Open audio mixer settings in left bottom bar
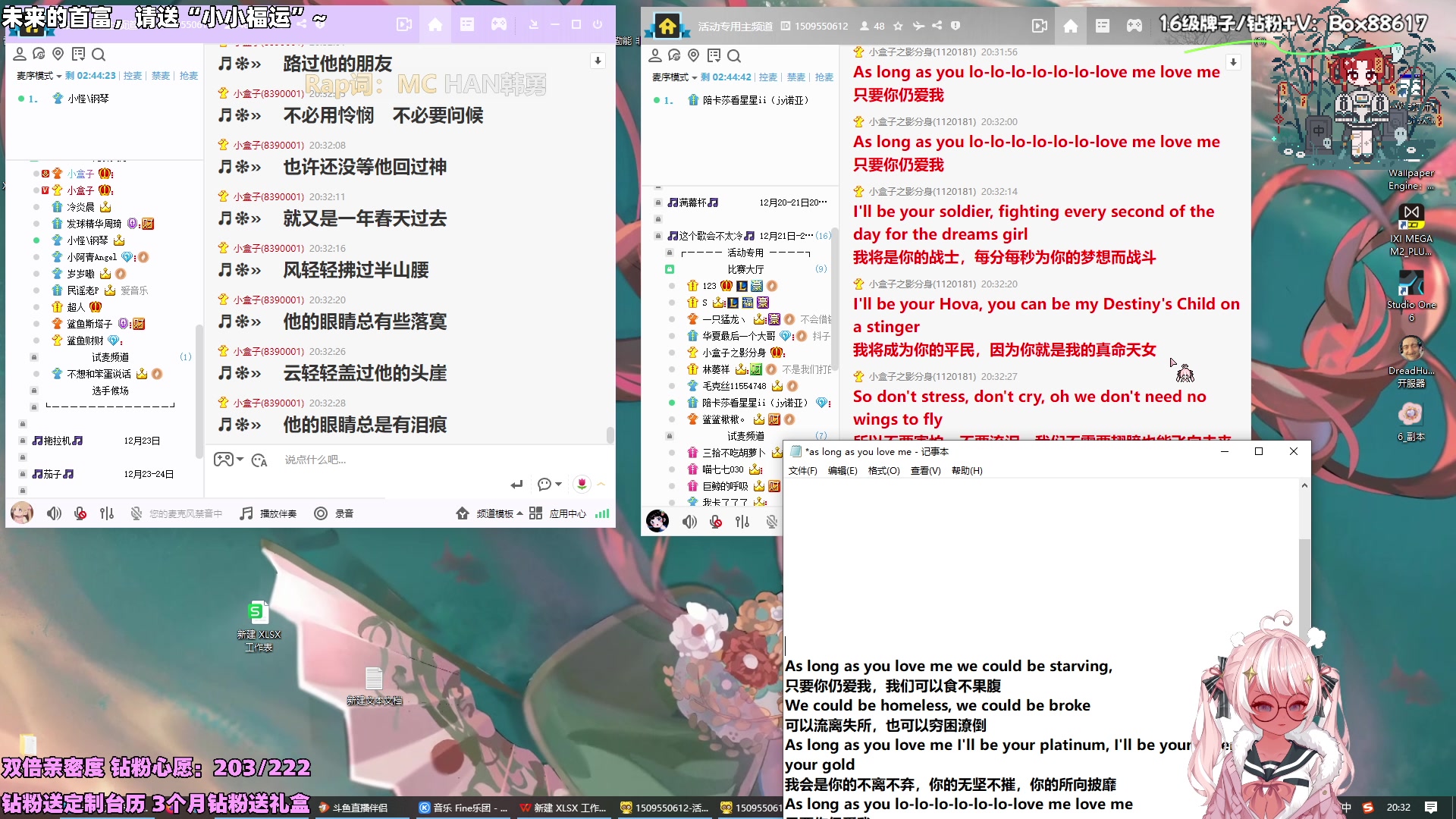 pos(107,513)
